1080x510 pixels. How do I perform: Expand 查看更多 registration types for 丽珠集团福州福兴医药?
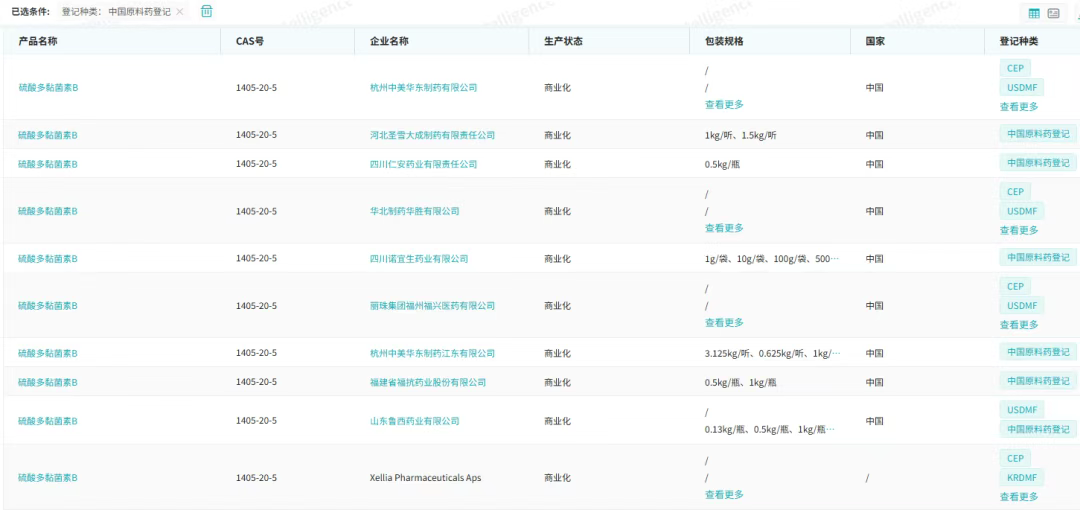point(1019,325)
